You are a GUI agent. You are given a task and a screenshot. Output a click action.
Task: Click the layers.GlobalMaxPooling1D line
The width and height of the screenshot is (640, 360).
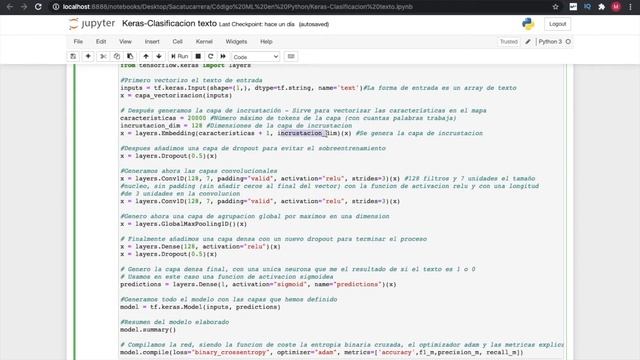click(x=183, y=224)
